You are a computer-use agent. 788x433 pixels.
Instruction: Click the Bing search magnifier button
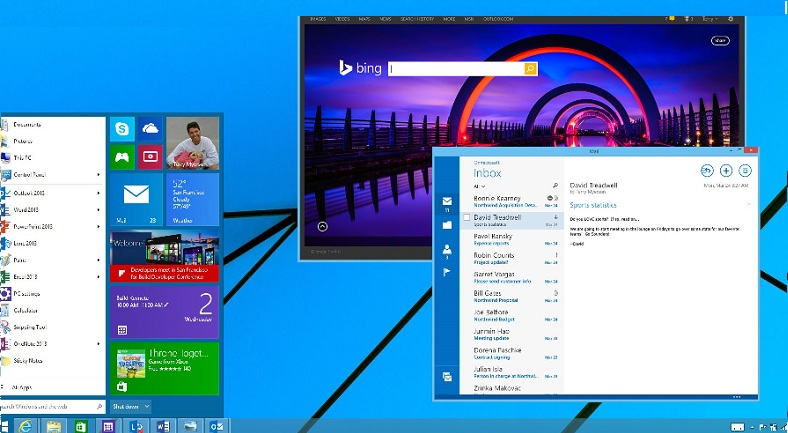pos(531,68)
